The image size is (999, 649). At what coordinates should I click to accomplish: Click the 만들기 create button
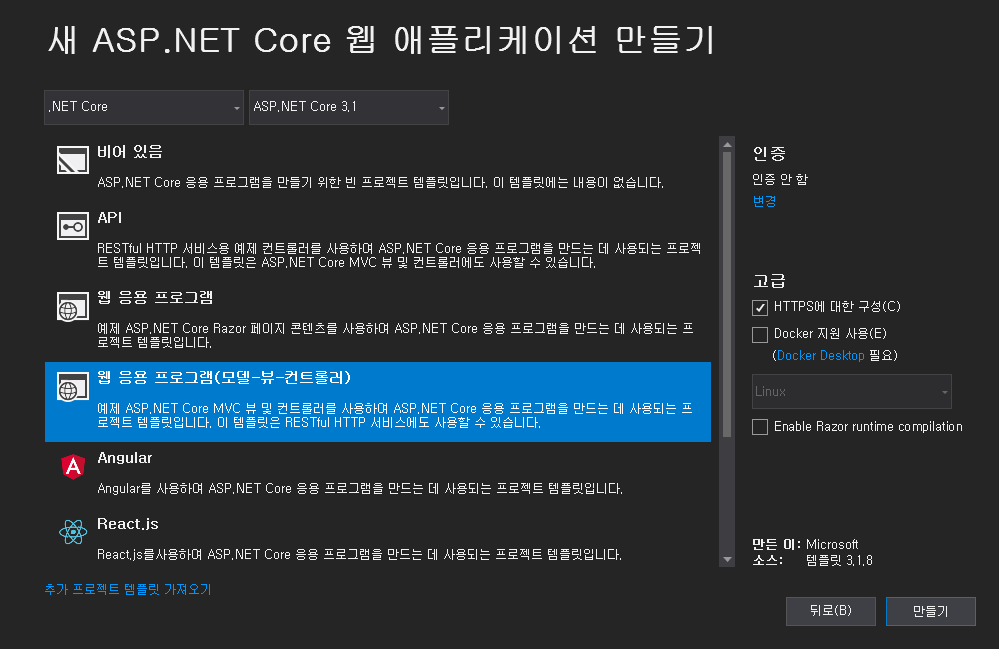(931, 611)
